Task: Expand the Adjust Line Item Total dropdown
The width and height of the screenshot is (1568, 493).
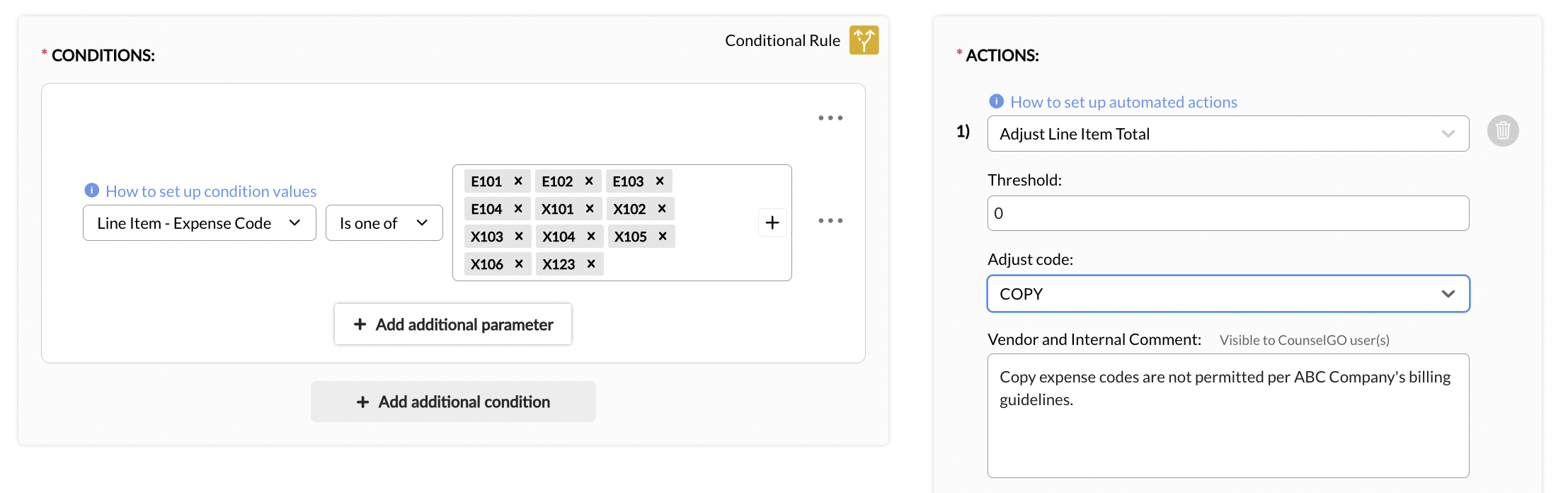Action: coord(1227,134)
